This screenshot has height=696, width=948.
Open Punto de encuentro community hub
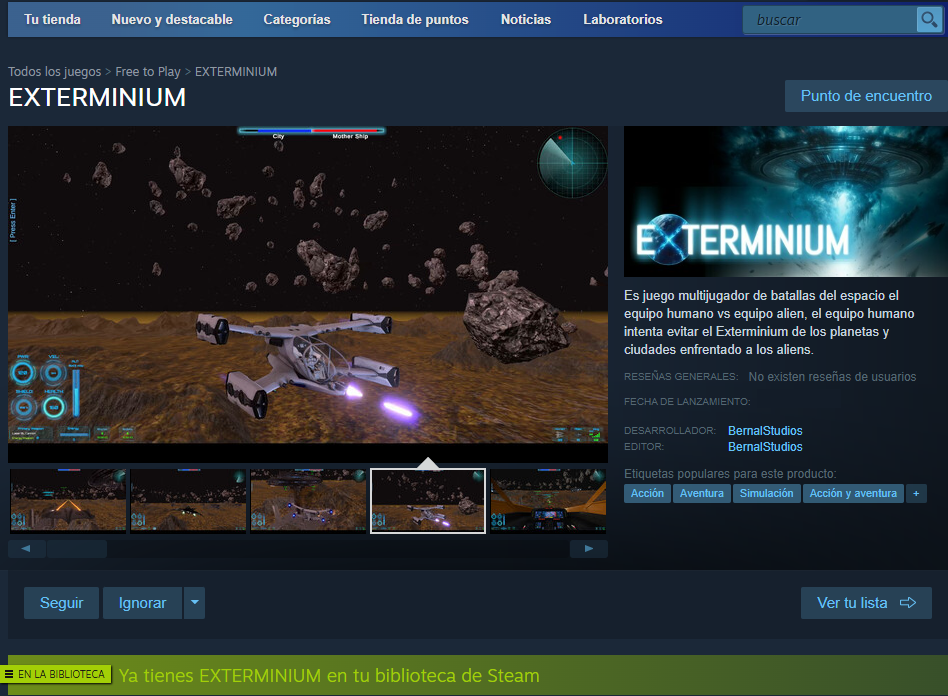[866, 96]
